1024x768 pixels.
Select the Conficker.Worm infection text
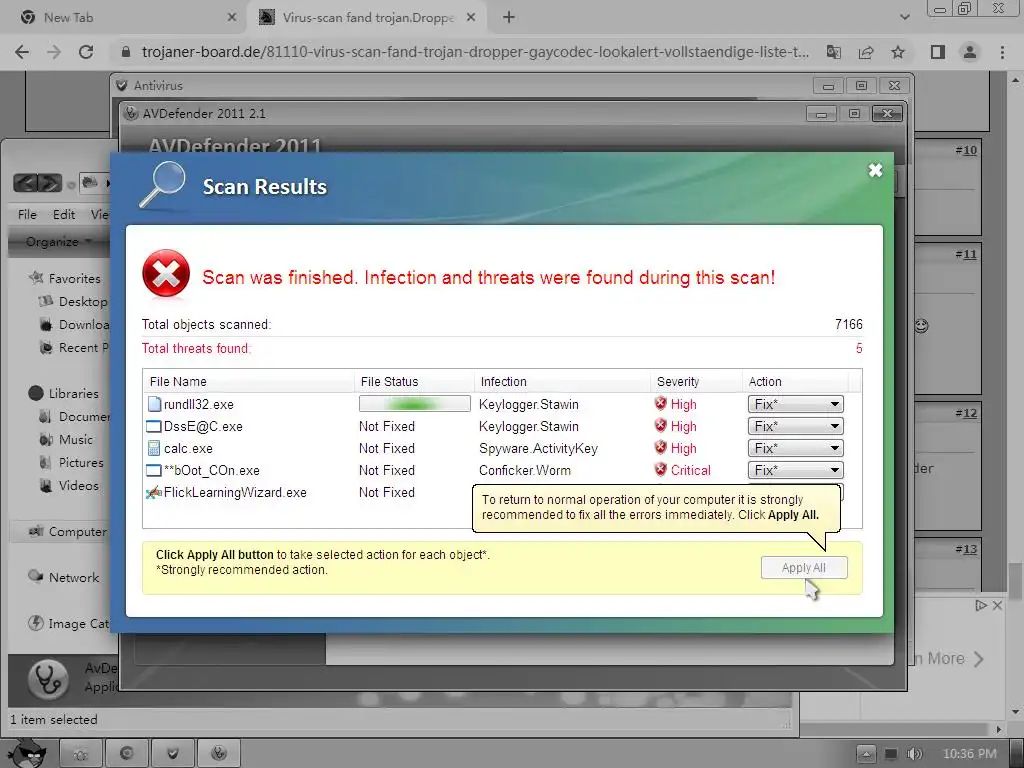524,470
